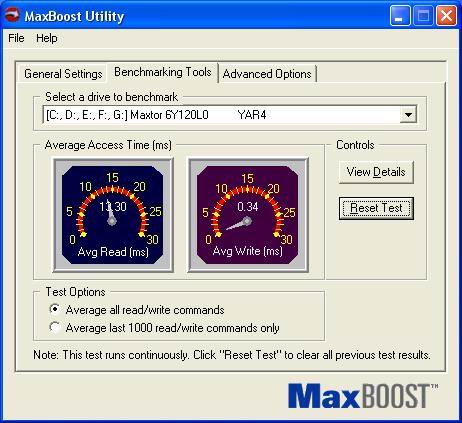The image size is (462, 423).
Task: Click the 13.30 read time needle readout
Action: [113, 207]
